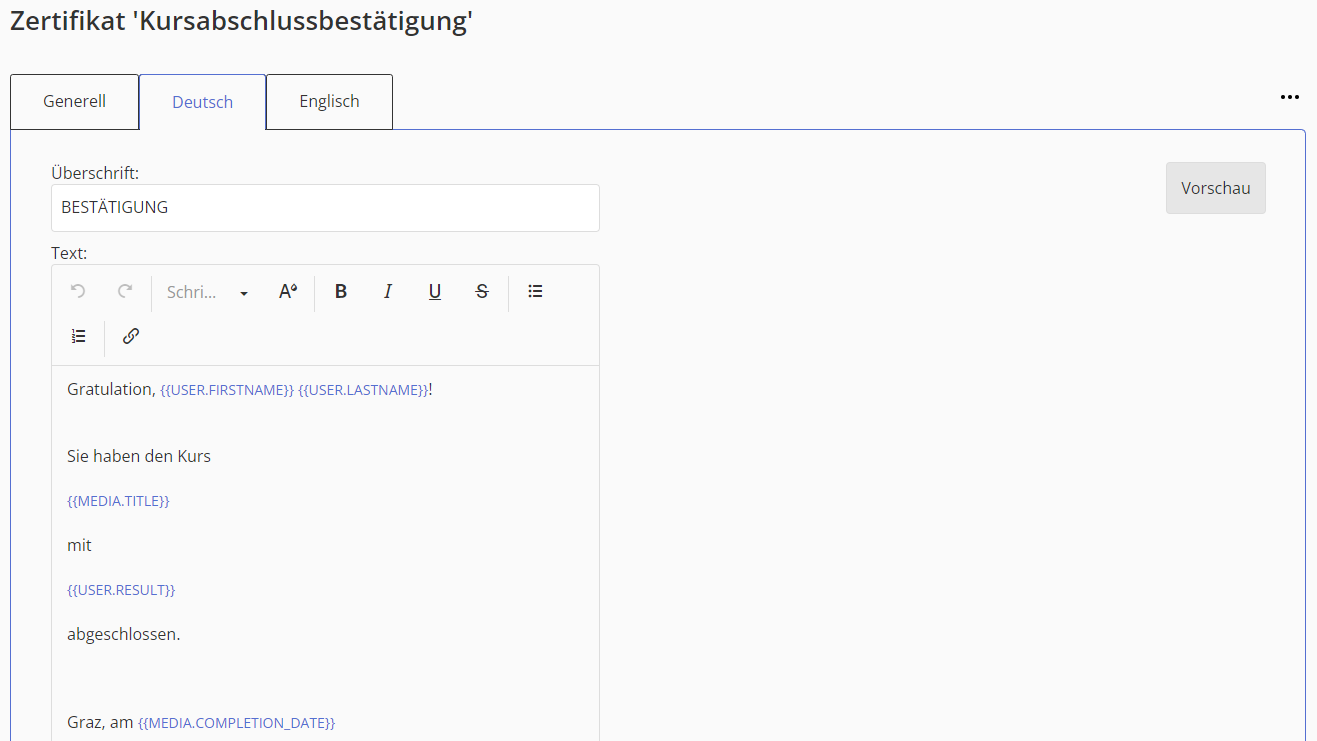Click the Redo icon in editor toolbar
The height and width of the screenshot is (741, 1317).
click(125, 291)
